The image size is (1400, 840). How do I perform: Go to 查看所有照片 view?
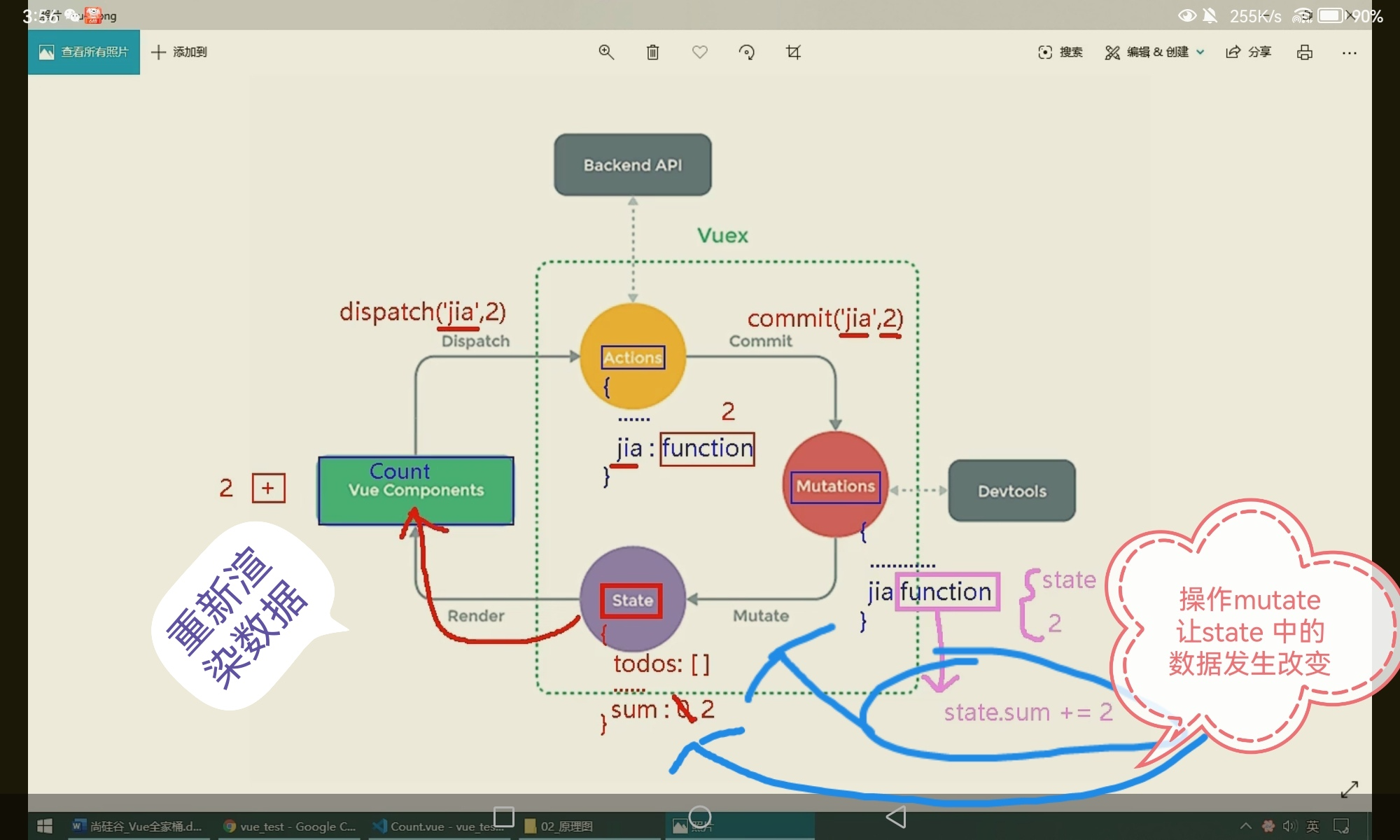[84, 52]
